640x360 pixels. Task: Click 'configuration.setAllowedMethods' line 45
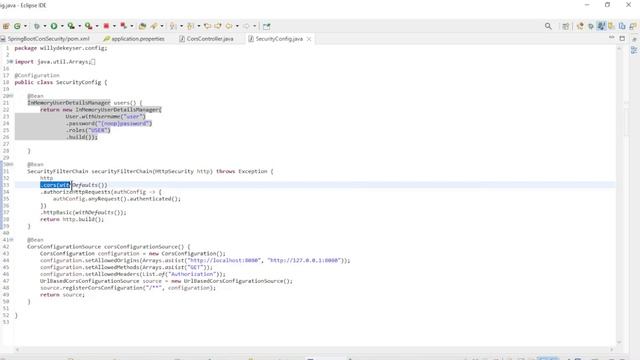pyautogui.click(x=127, y=267)
